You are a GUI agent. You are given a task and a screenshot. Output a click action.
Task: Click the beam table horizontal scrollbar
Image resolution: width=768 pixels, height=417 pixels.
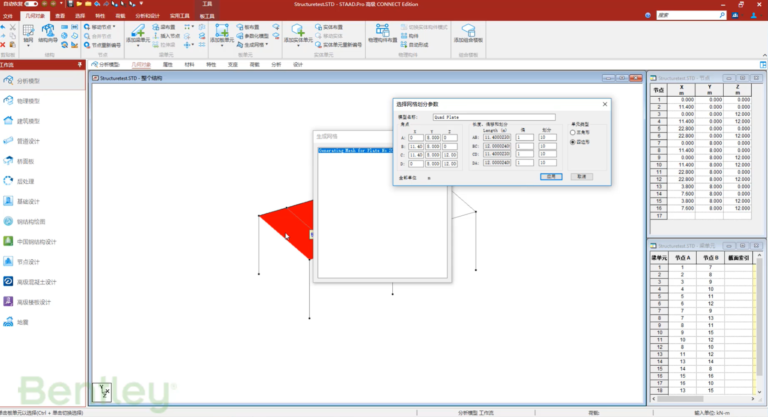pos(703,399)
